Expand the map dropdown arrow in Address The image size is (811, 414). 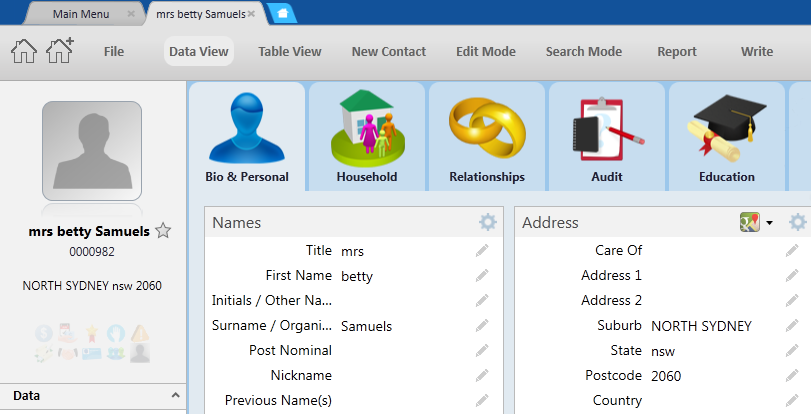pyautogui.click(x=769, y=223)
